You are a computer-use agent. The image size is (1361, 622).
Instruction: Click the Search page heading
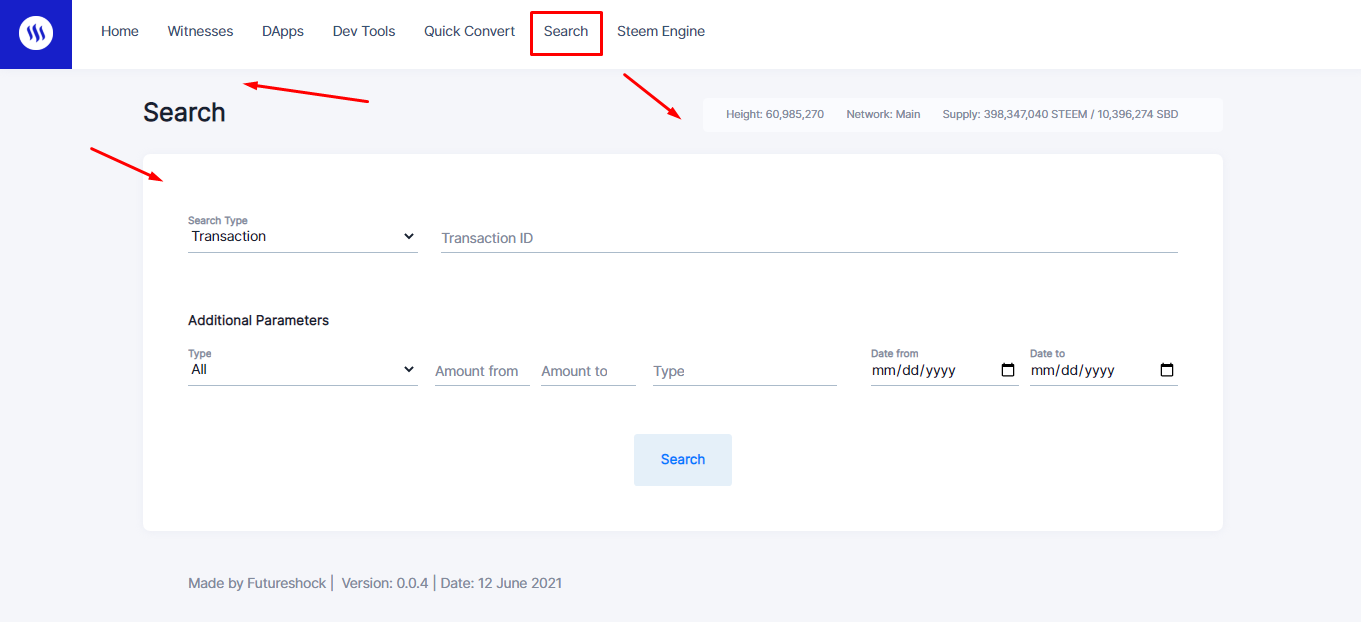tap(184, 112)
